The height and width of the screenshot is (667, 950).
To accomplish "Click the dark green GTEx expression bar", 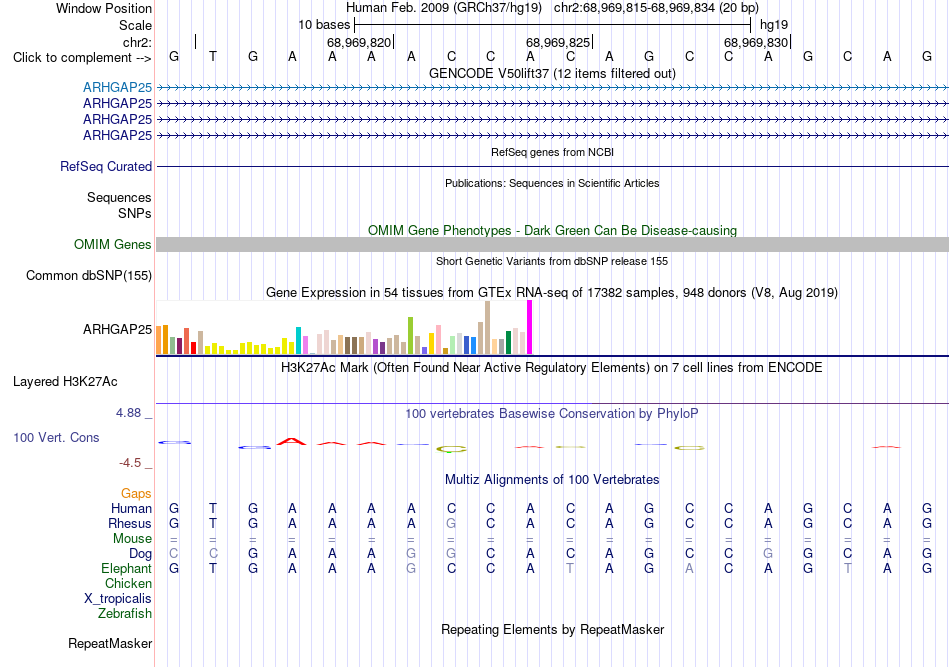I will (x=508, y=342).
